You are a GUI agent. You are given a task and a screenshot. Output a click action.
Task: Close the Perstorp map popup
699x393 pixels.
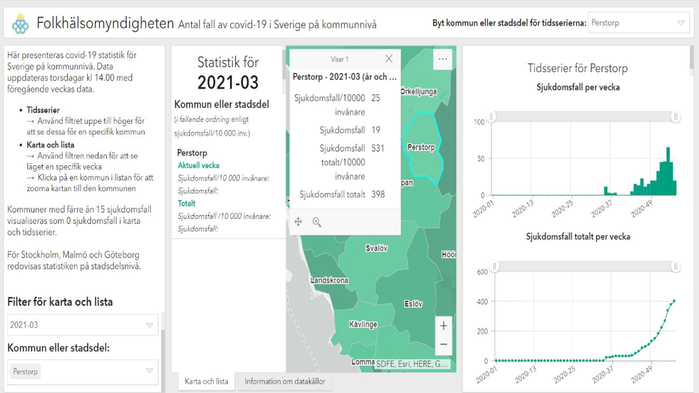[x=389, y=59]
